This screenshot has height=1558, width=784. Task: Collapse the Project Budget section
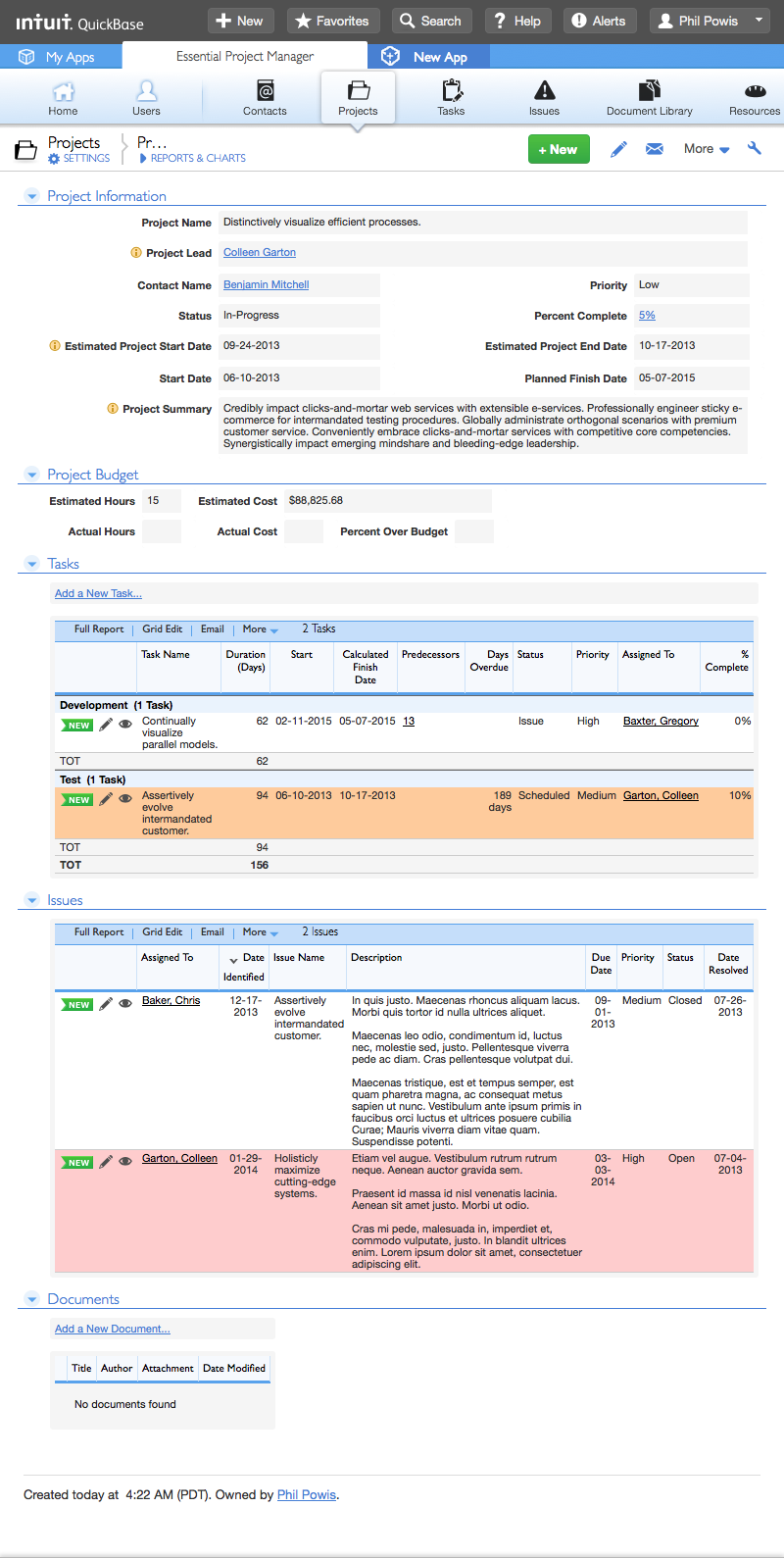[31, 476]
